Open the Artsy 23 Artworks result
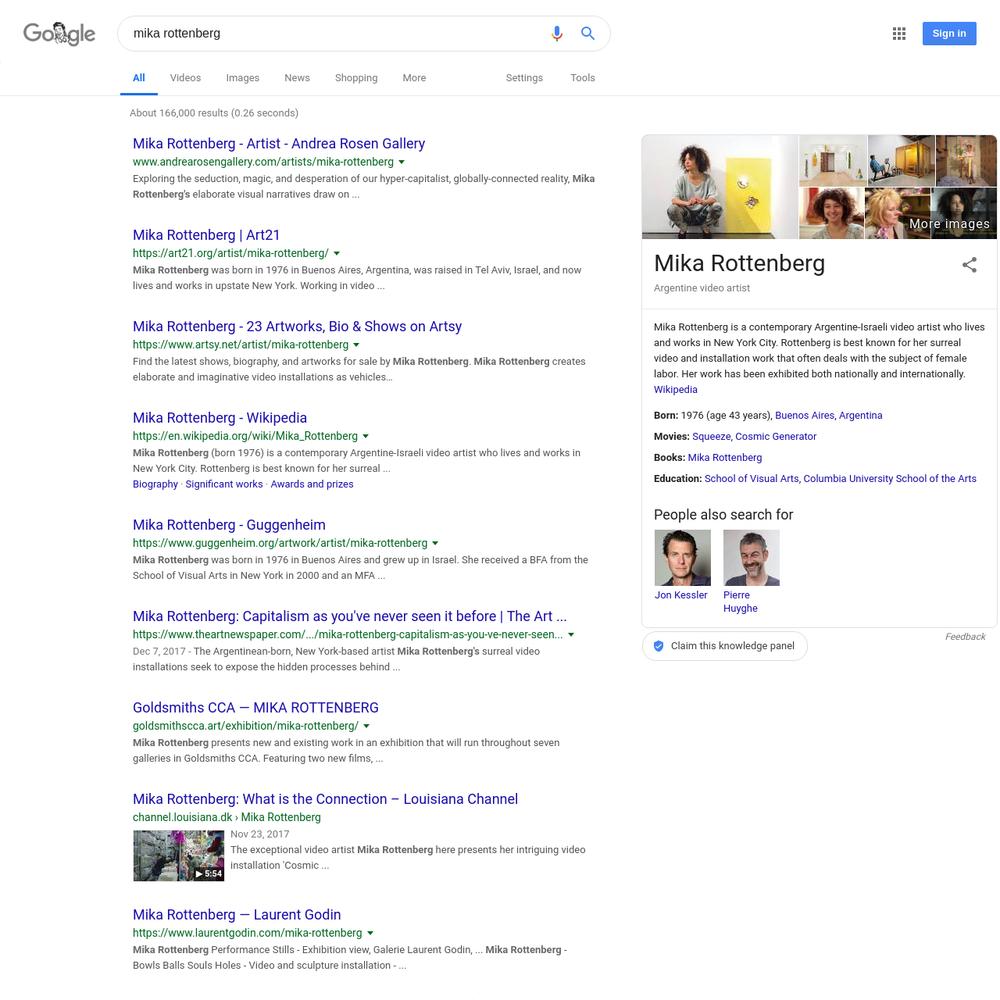This screenshot has height=1000, width=1000. (x=297, y=326)
